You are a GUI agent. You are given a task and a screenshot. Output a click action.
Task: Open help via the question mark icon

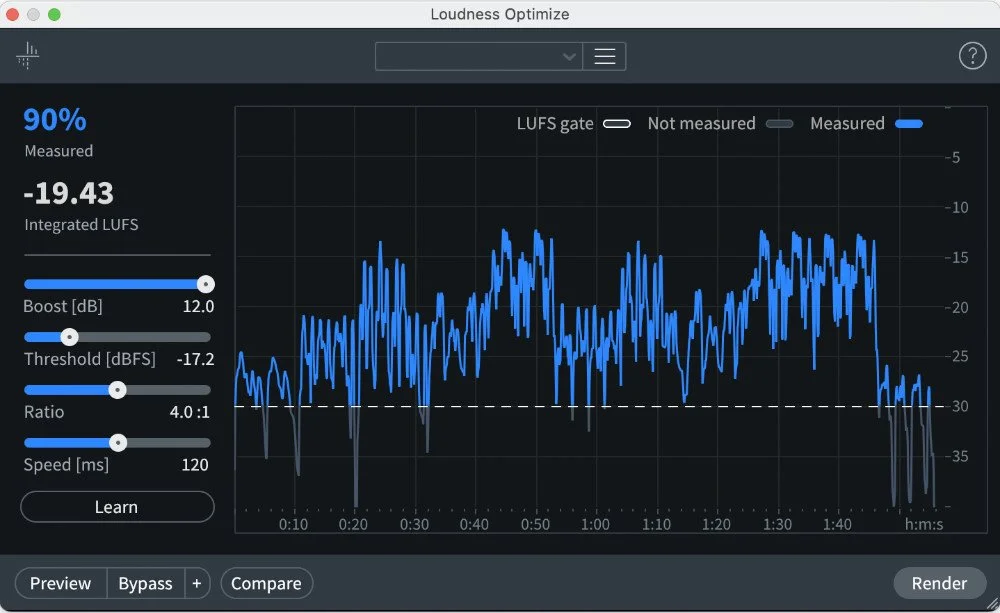point(972,55)
